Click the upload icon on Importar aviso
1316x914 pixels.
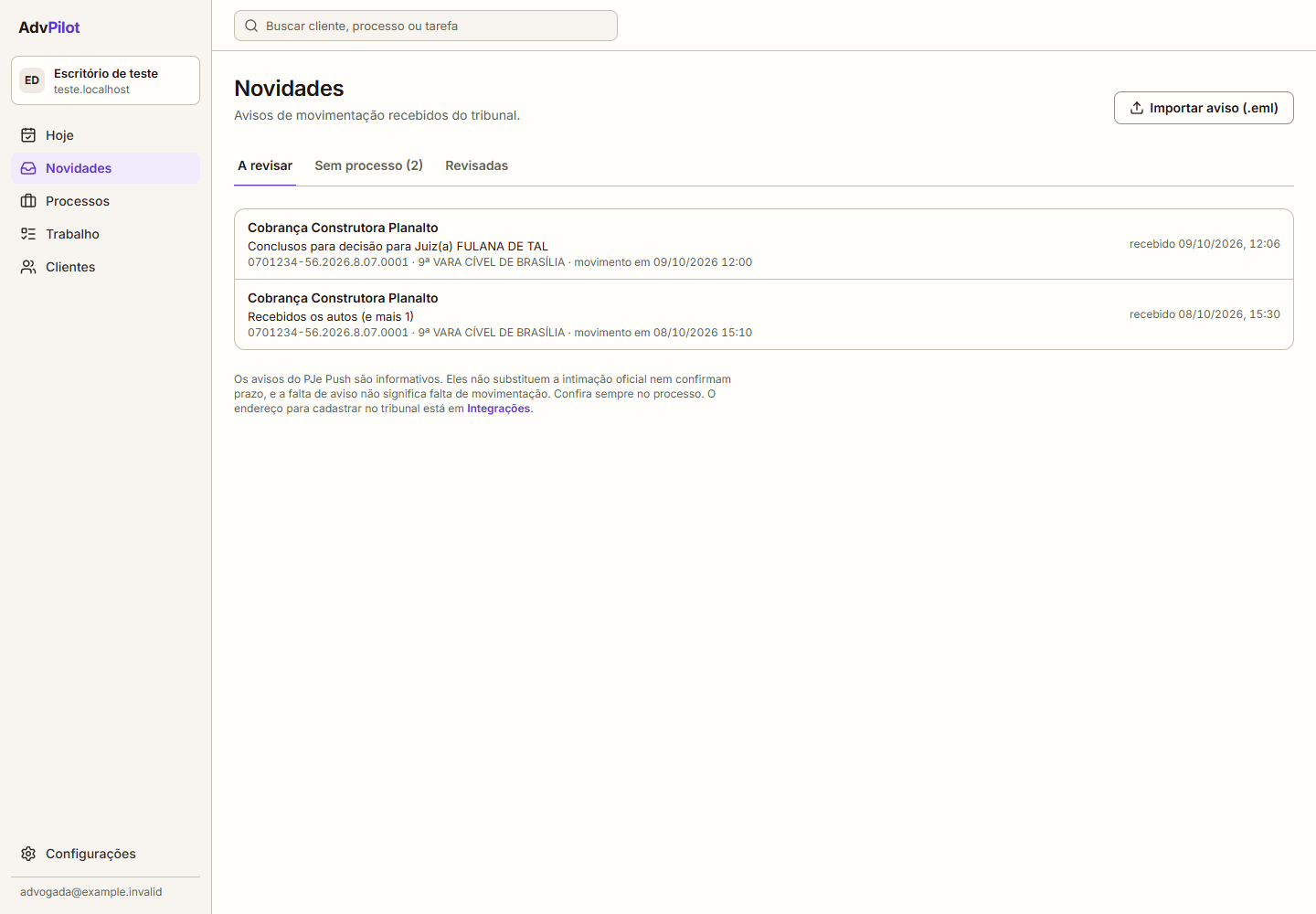1137,108
